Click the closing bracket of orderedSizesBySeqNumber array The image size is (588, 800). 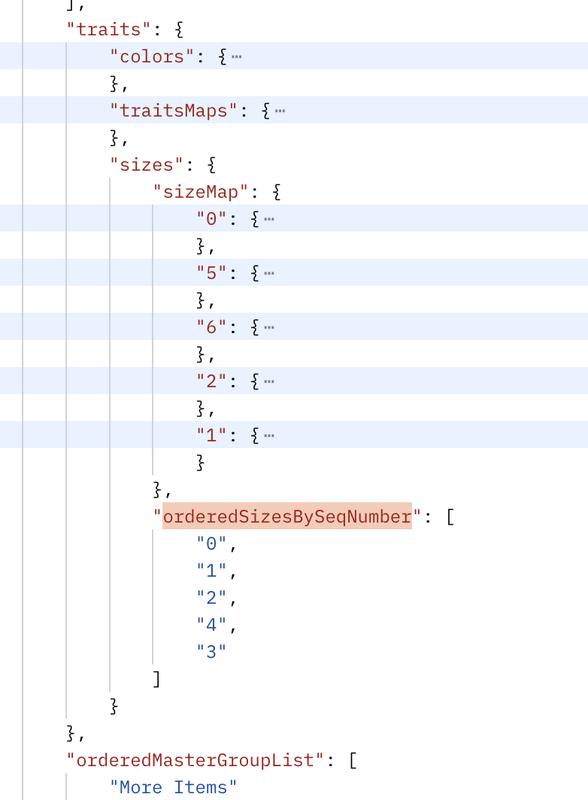[x=157, y=679]
